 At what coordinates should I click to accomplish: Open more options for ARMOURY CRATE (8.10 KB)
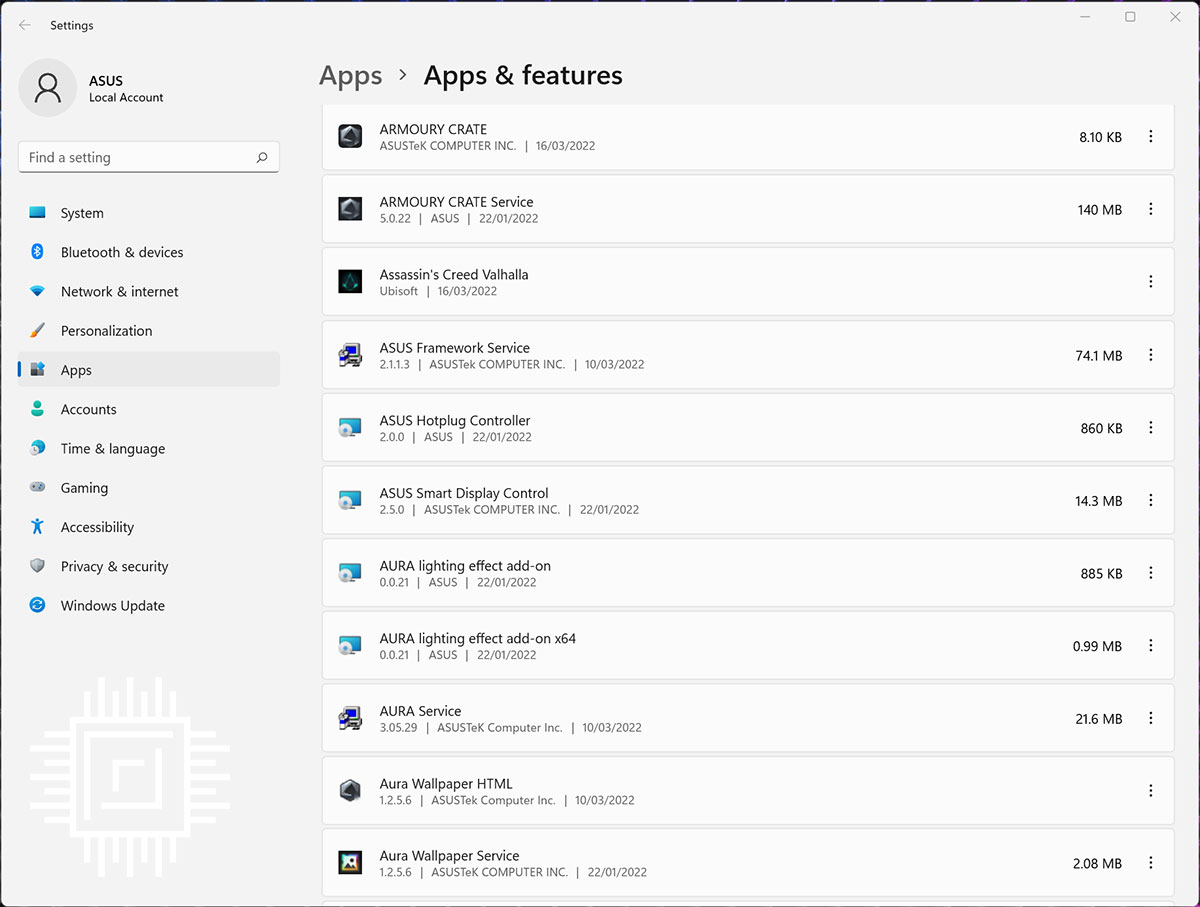[1151, 137]
